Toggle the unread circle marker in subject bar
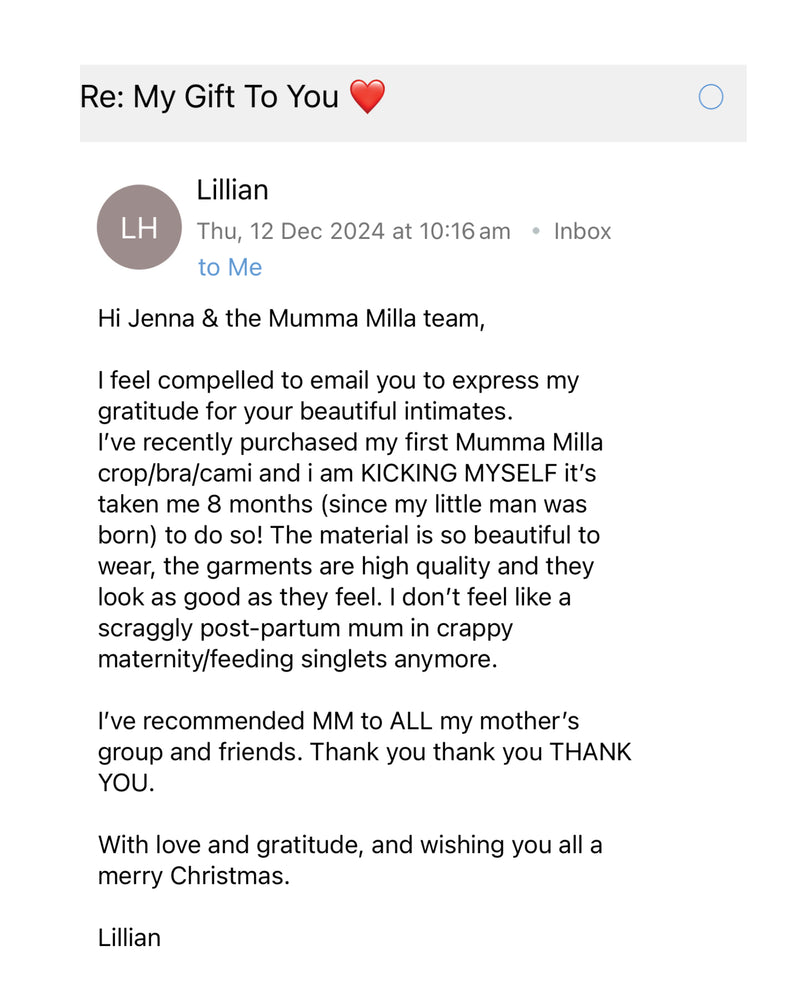 click(710, 97)
